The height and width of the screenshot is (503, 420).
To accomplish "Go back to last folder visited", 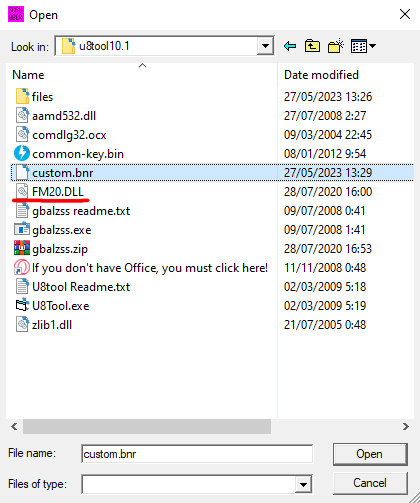I will tap(290, 46).
